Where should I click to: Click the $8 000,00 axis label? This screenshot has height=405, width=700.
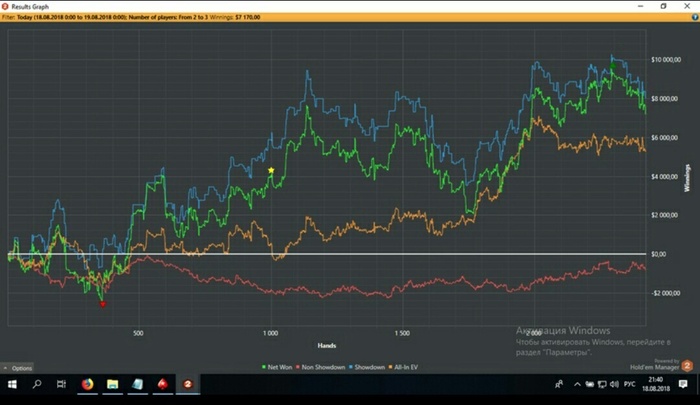tap(665, 99)
